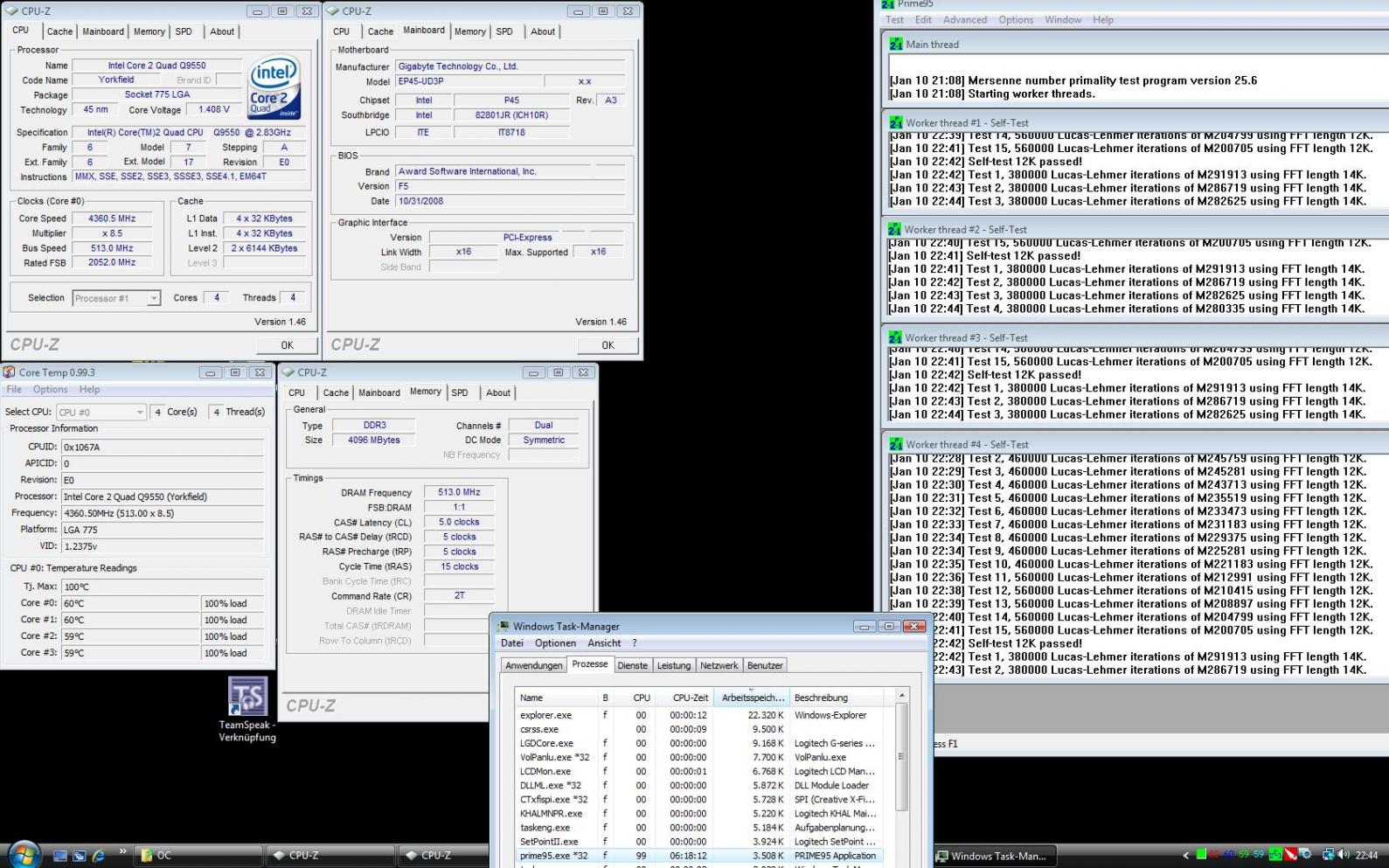This screenshot has width=1389, height=868.
Task: Click the CPU-Z memory window title icon
Action: [288, 372]
